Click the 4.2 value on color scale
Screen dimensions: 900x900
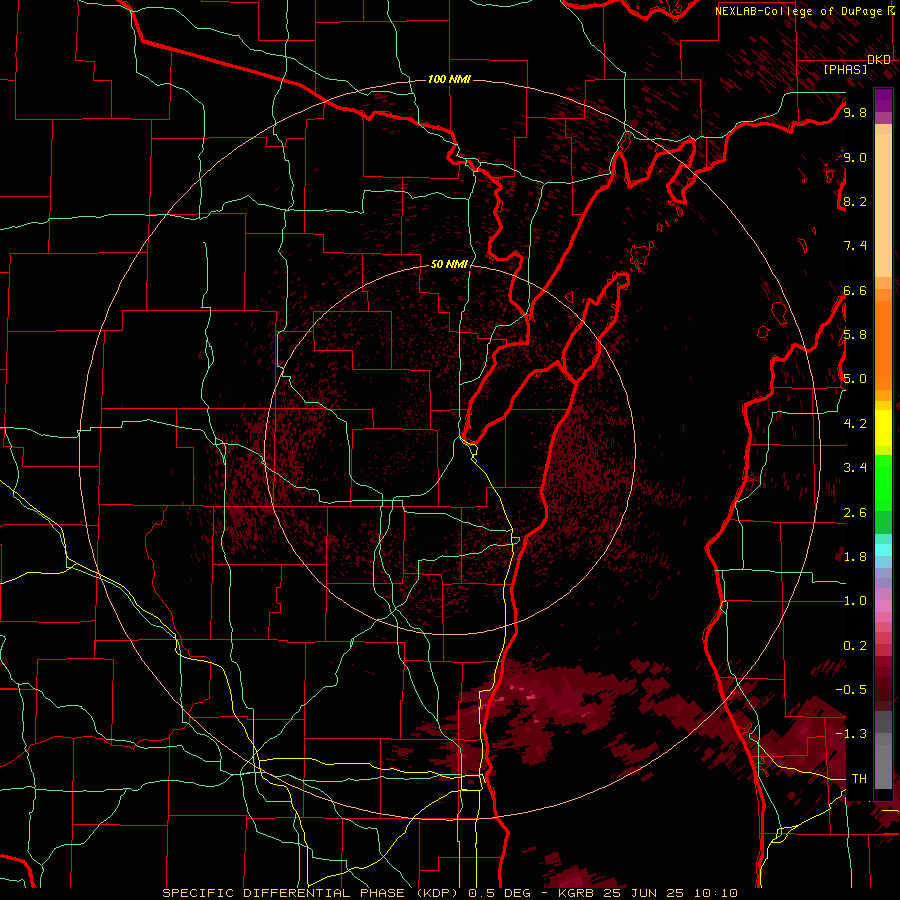coord(855,424)
